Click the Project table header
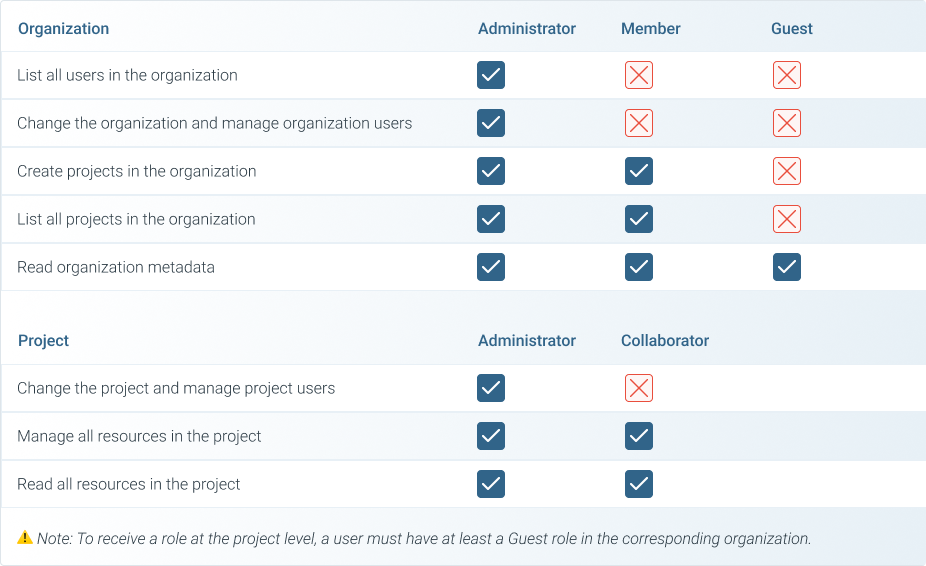 43,340
